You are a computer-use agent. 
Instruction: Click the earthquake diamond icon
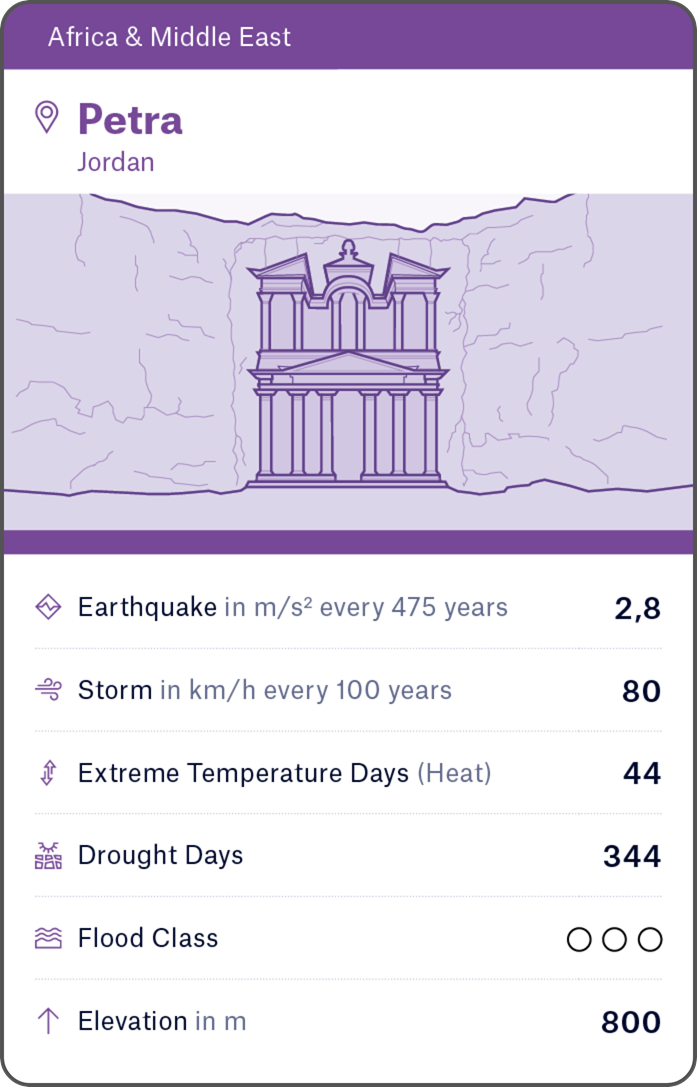(x=48, y=607)
